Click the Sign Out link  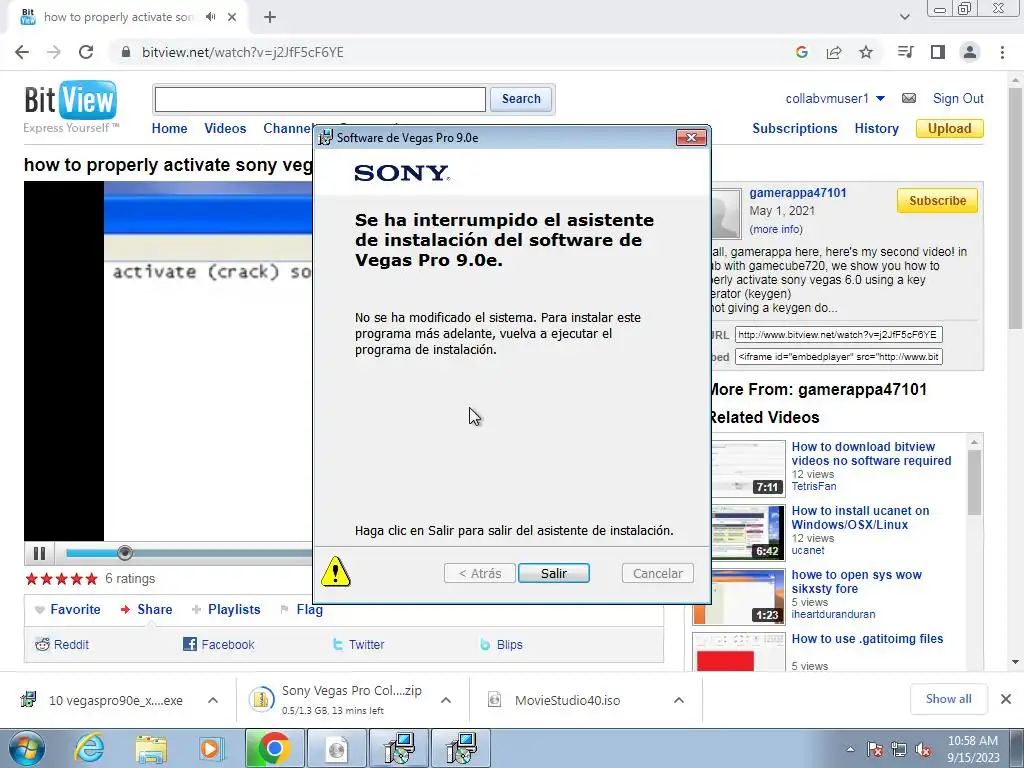pyautogui.click(x=958, y=99)
